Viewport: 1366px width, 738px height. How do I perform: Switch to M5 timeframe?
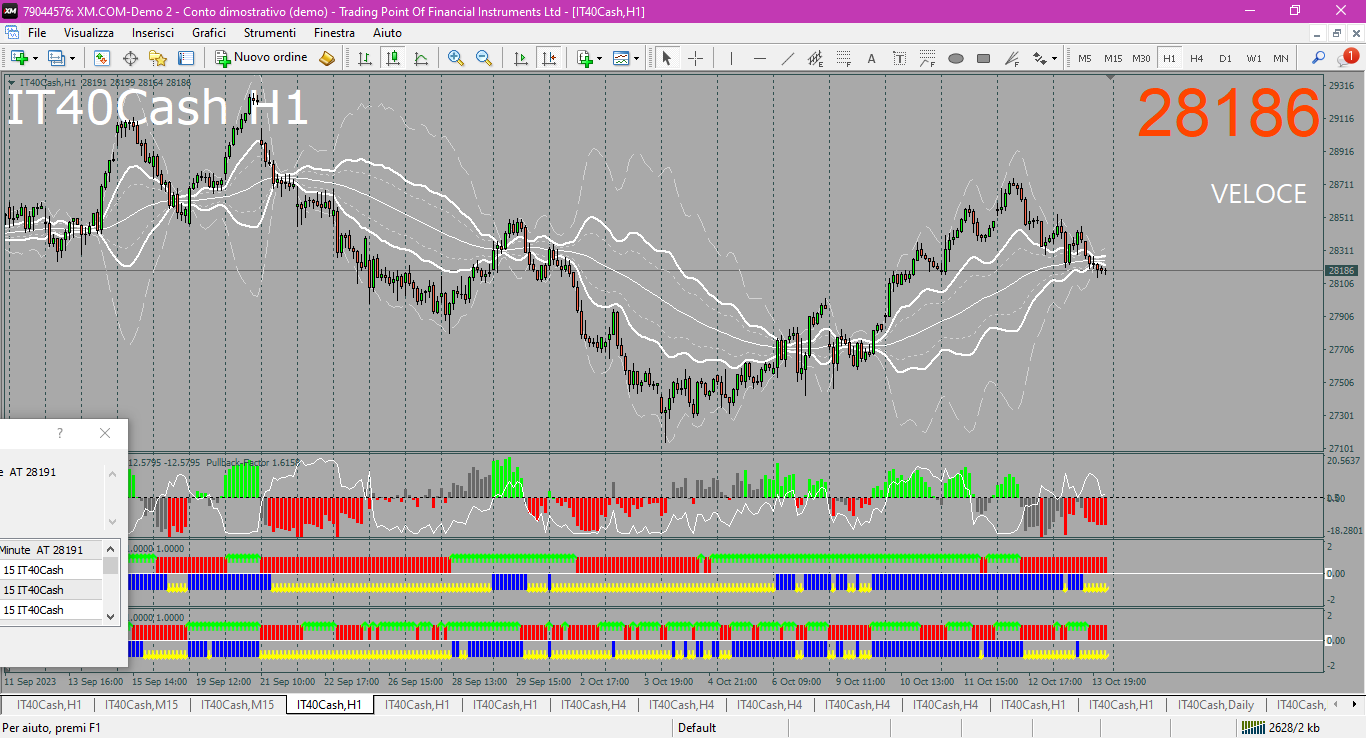click(x=1085, y=58)
